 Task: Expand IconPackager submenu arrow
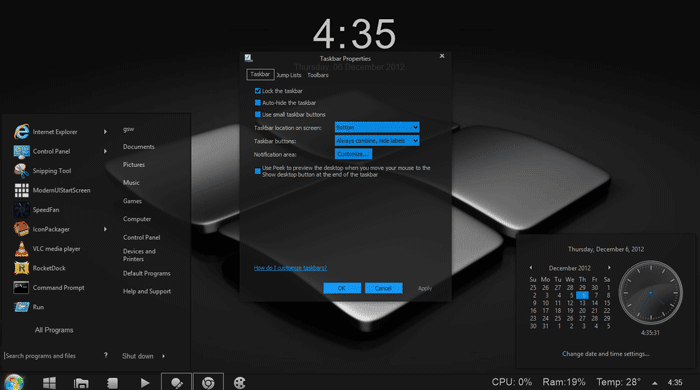[105, 229]
